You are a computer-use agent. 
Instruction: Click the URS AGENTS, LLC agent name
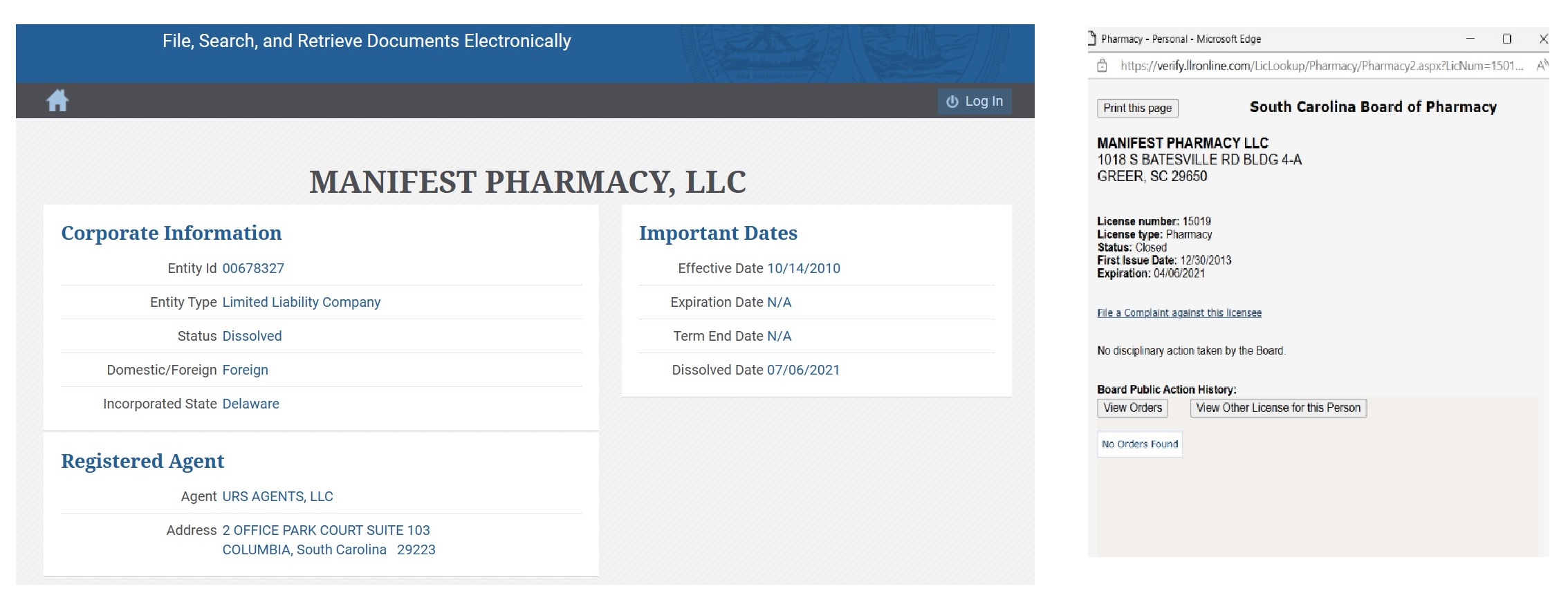point(277,496)
